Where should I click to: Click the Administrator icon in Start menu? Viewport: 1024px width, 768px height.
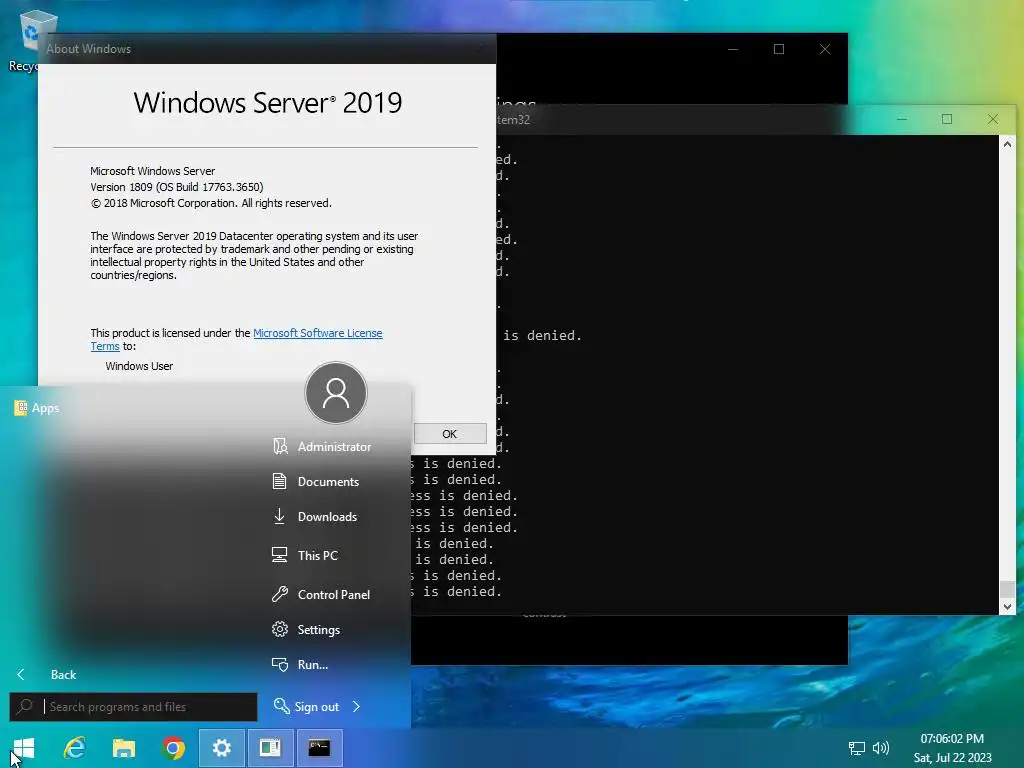[280, 446]
